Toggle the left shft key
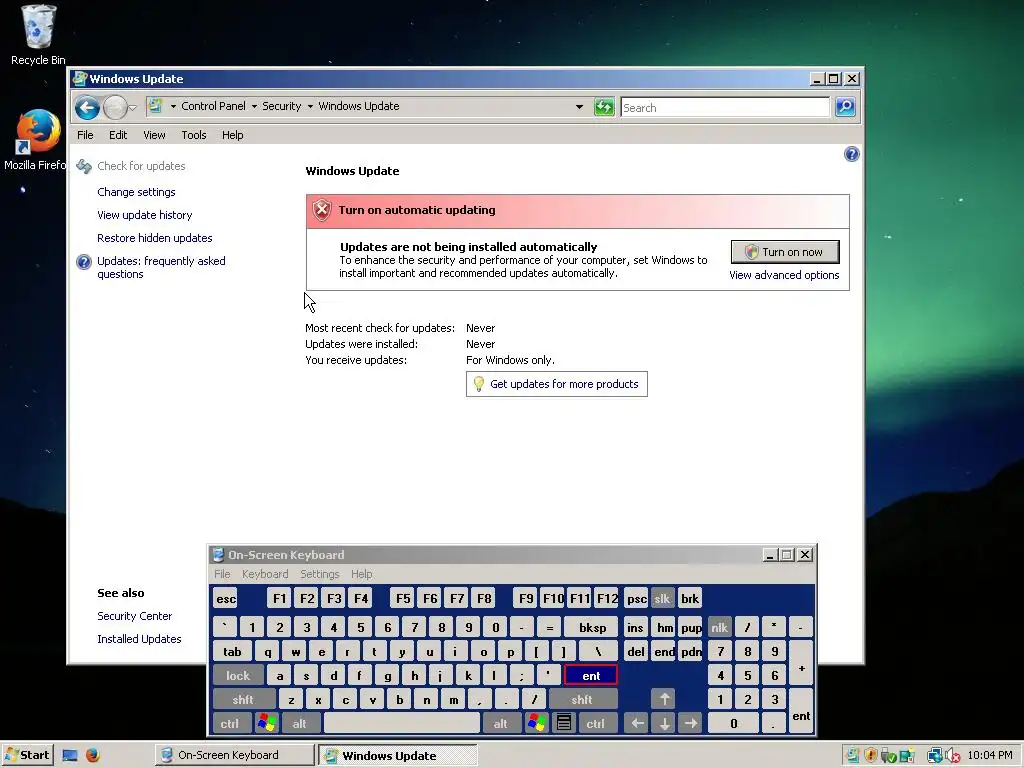This screenshot has width=1024, height=768. click(243, 699)
